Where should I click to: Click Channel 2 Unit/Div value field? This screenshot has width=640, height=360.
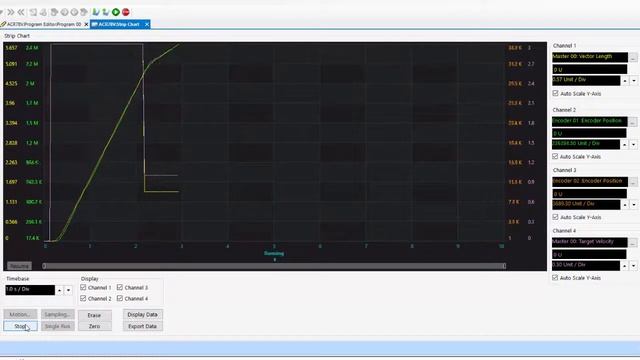pyautogui.click(x=586, y=144)
